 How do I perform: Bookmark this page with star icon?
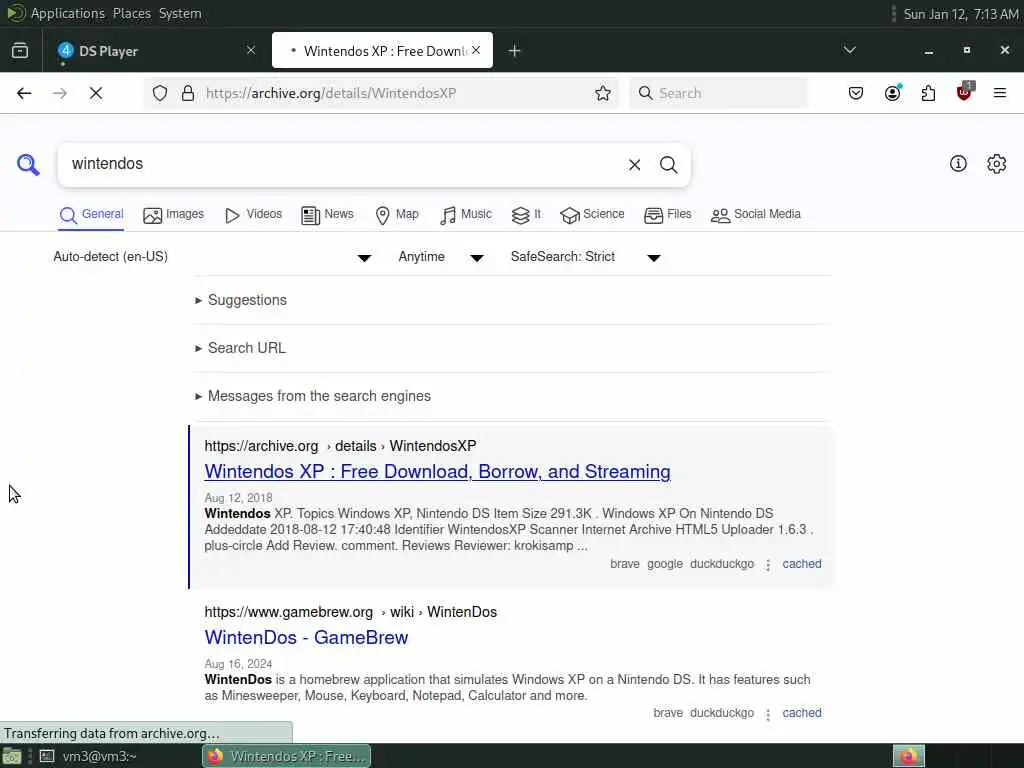[x=603, y=93]
